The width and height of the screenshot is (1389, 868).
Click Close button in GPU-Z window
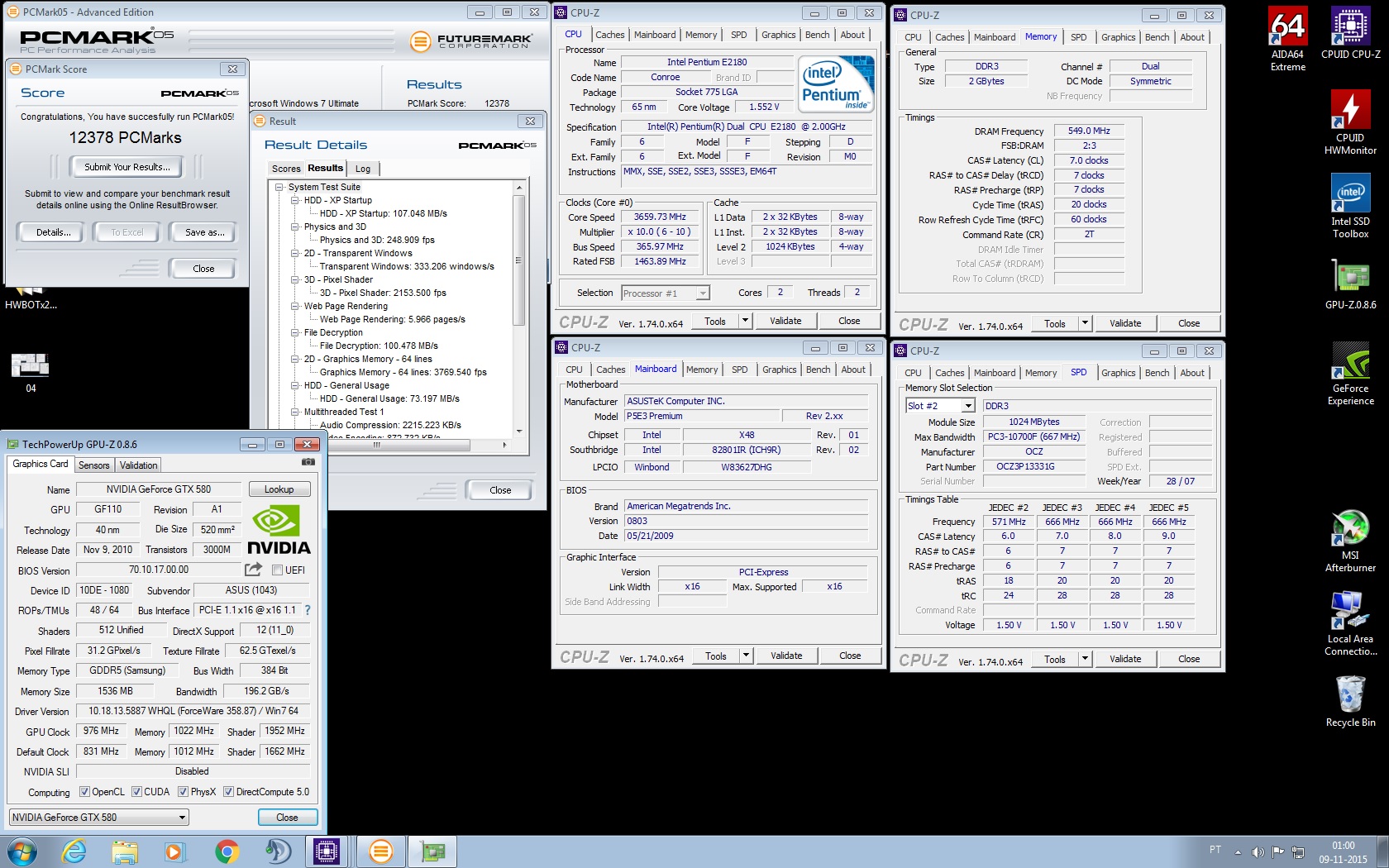click(x=287, y=818)
